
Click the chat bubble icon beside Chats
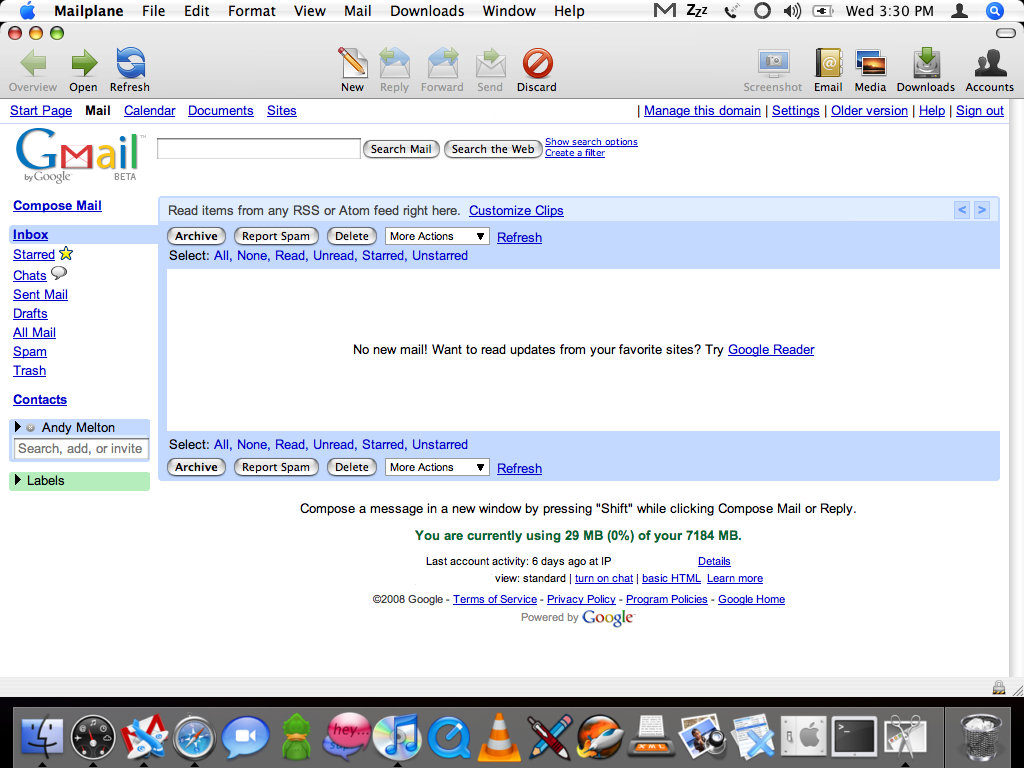click(59, 273)
